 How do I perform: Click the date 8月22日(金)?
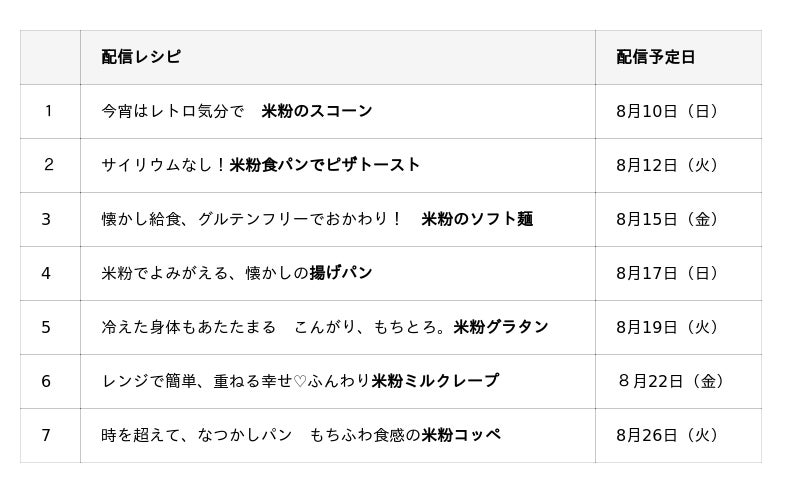[x=671, y=381]
